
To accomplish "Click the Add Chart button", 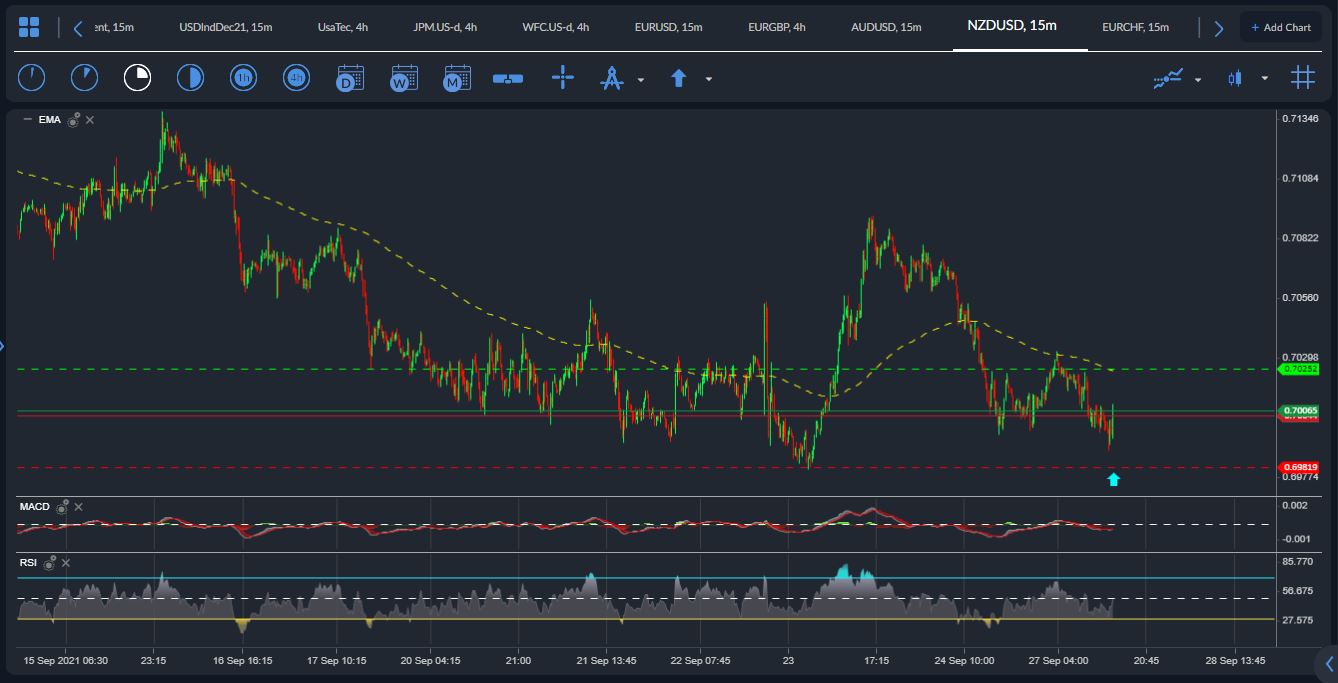I will (1281, 27).
